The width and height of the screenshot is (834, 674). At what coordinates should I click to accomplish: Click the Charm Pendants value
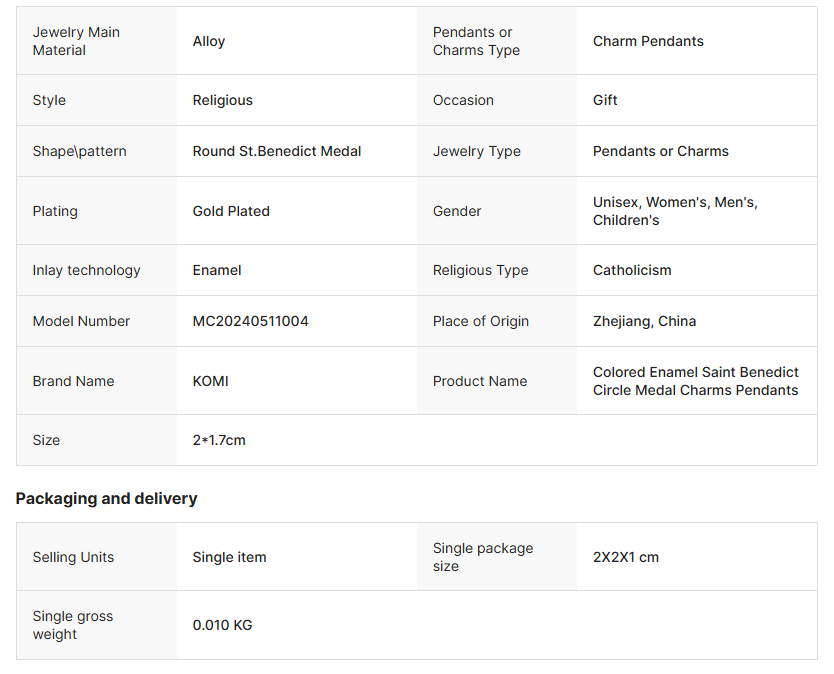coord(648,41)
